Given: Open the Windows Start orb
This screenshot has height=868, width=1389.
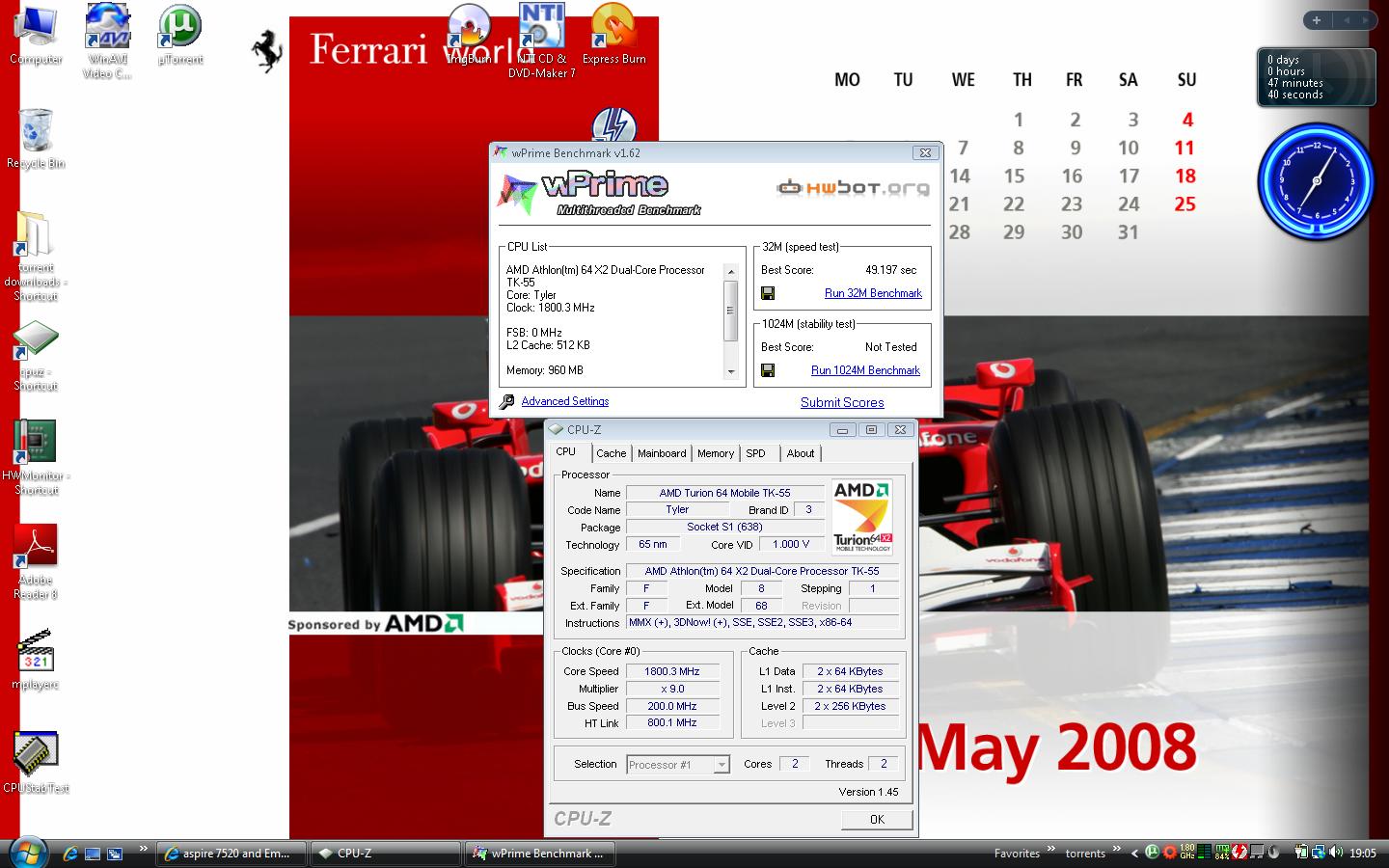Looking at the screenshot, I should coord(27,853).
